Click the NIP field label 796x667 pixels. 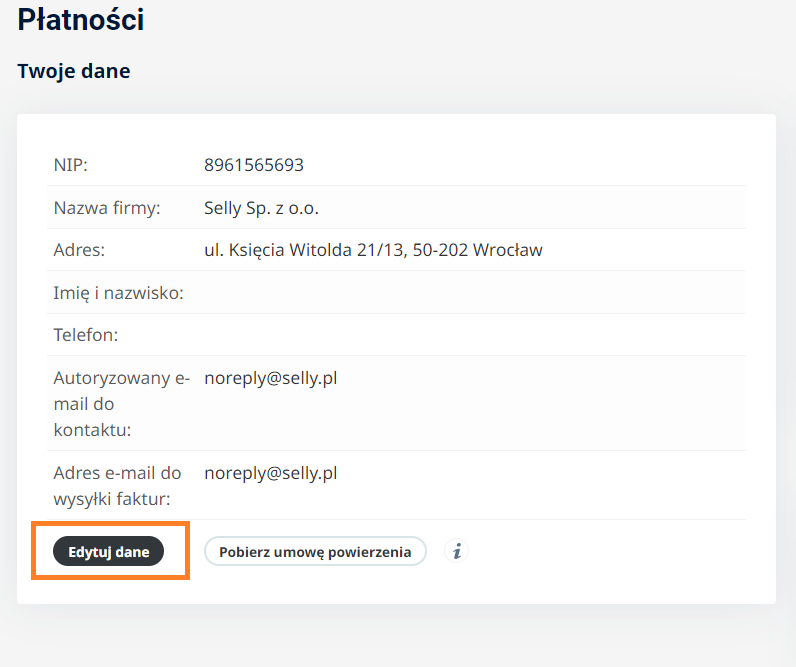pyautogui.click(x=70, y=165)
